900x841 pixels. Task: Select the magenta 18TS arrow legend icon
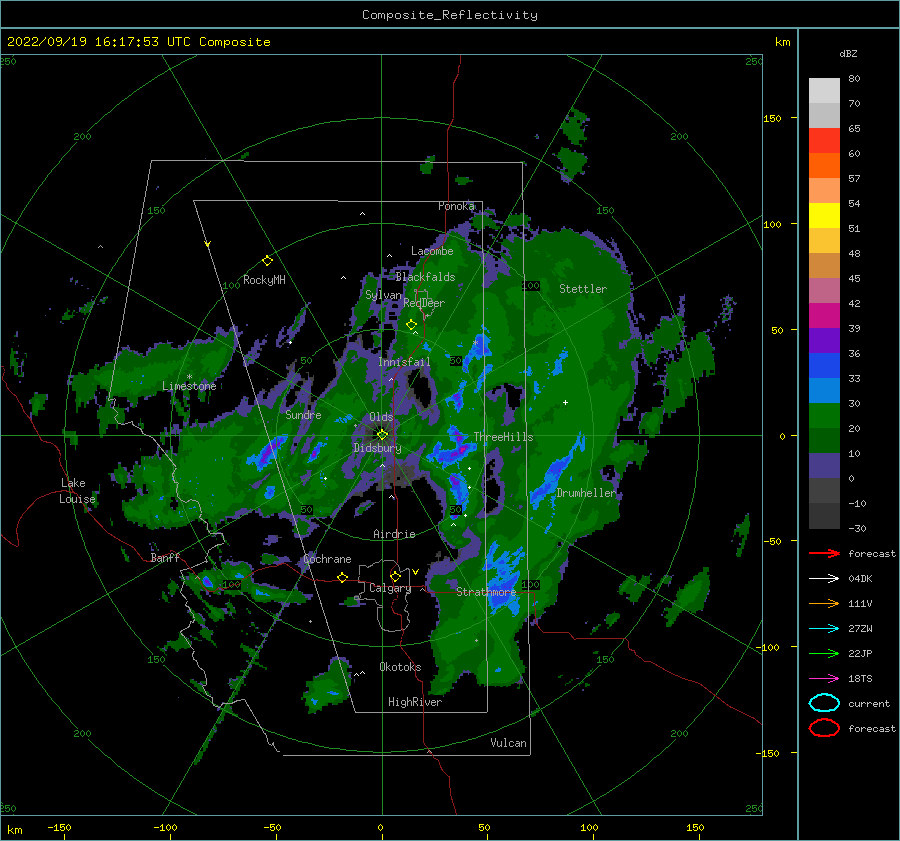824,679
